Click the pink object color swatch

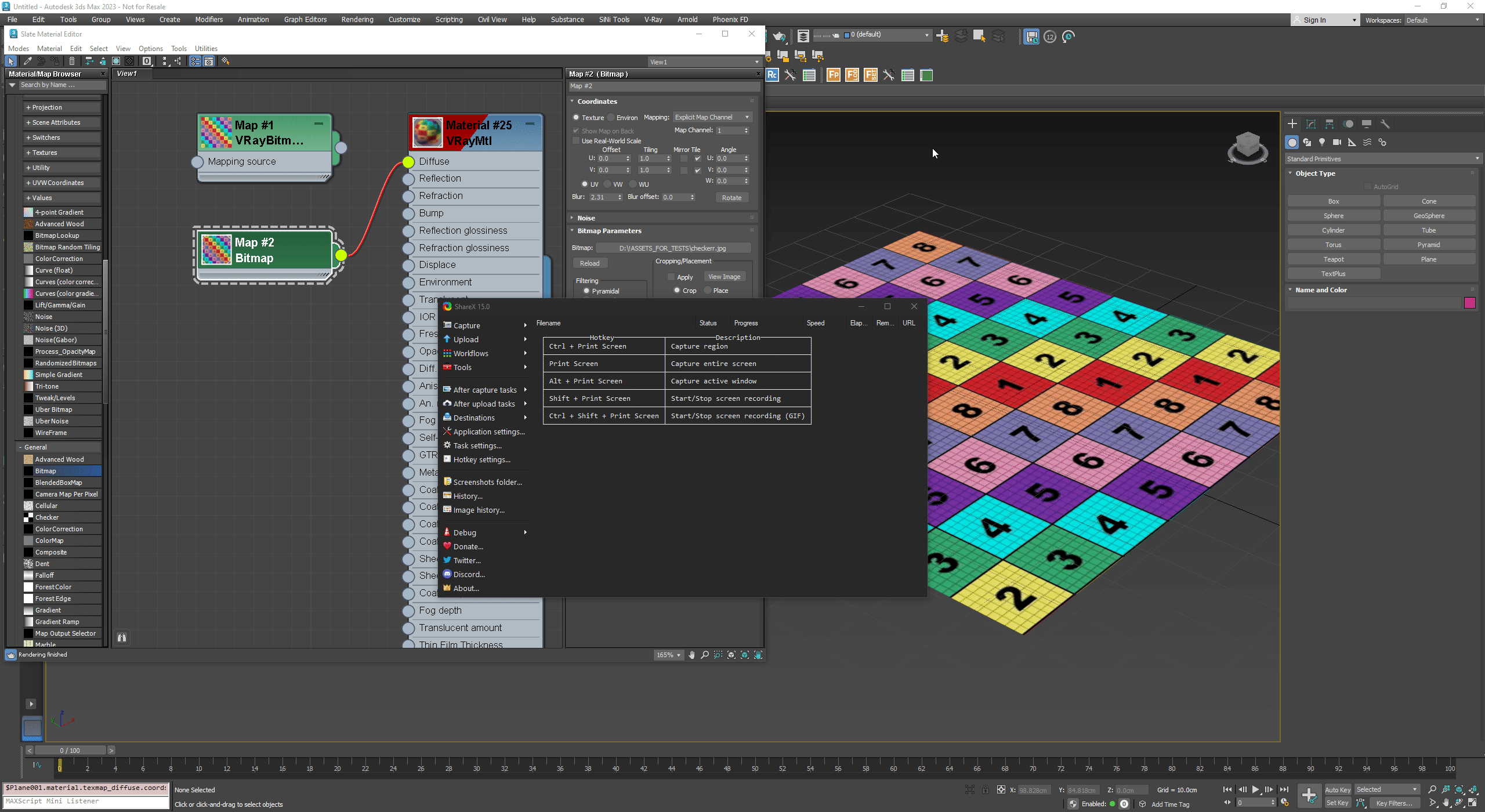click(x=1469, y=303)
